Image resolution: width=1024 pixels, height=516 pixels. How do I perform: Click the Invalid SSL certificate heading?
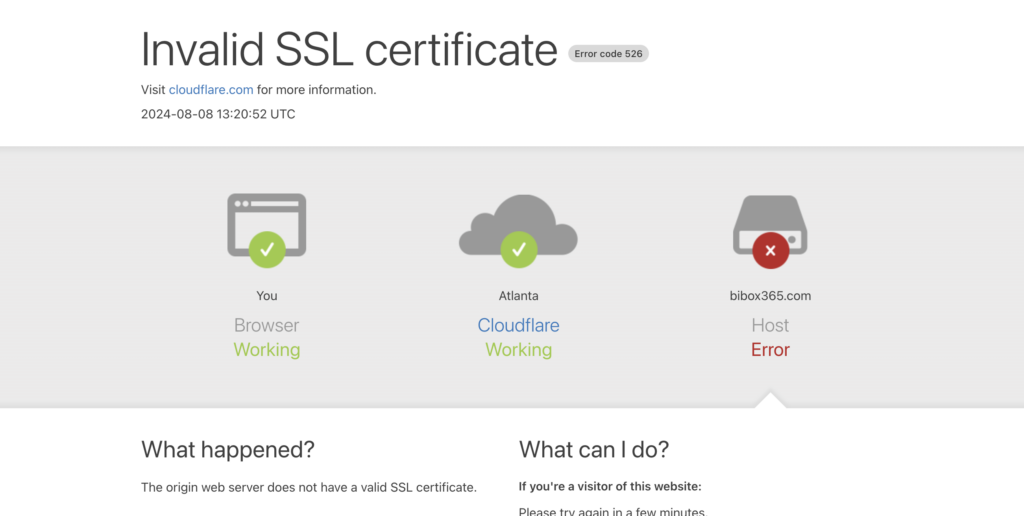[x=349, y=48]
